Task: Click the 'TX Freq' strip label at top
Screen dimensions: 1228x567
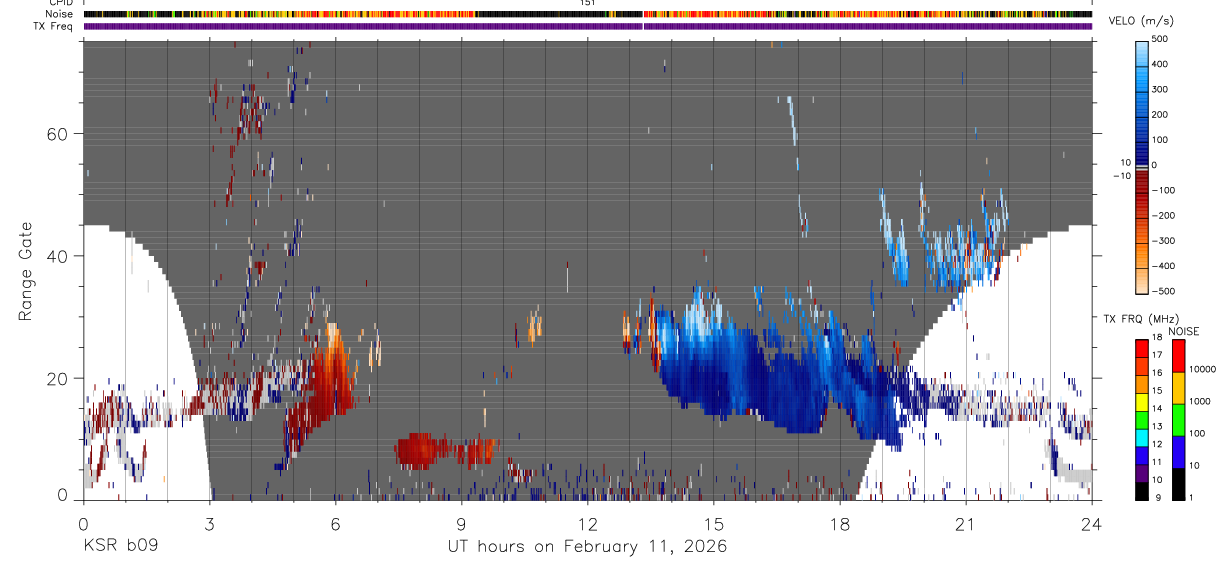Action: pyautogui.click(x=54, y=25)
